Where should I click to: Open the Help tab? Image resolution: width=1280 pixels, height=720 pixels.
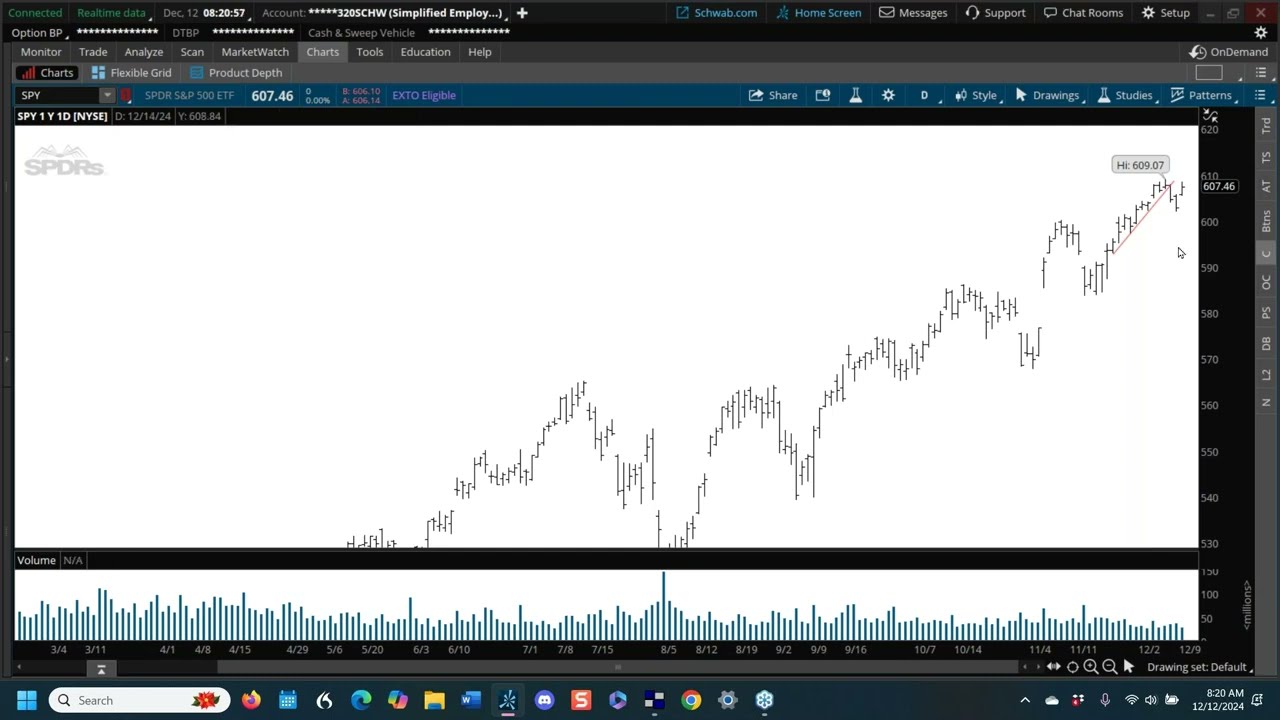[479, 52]
